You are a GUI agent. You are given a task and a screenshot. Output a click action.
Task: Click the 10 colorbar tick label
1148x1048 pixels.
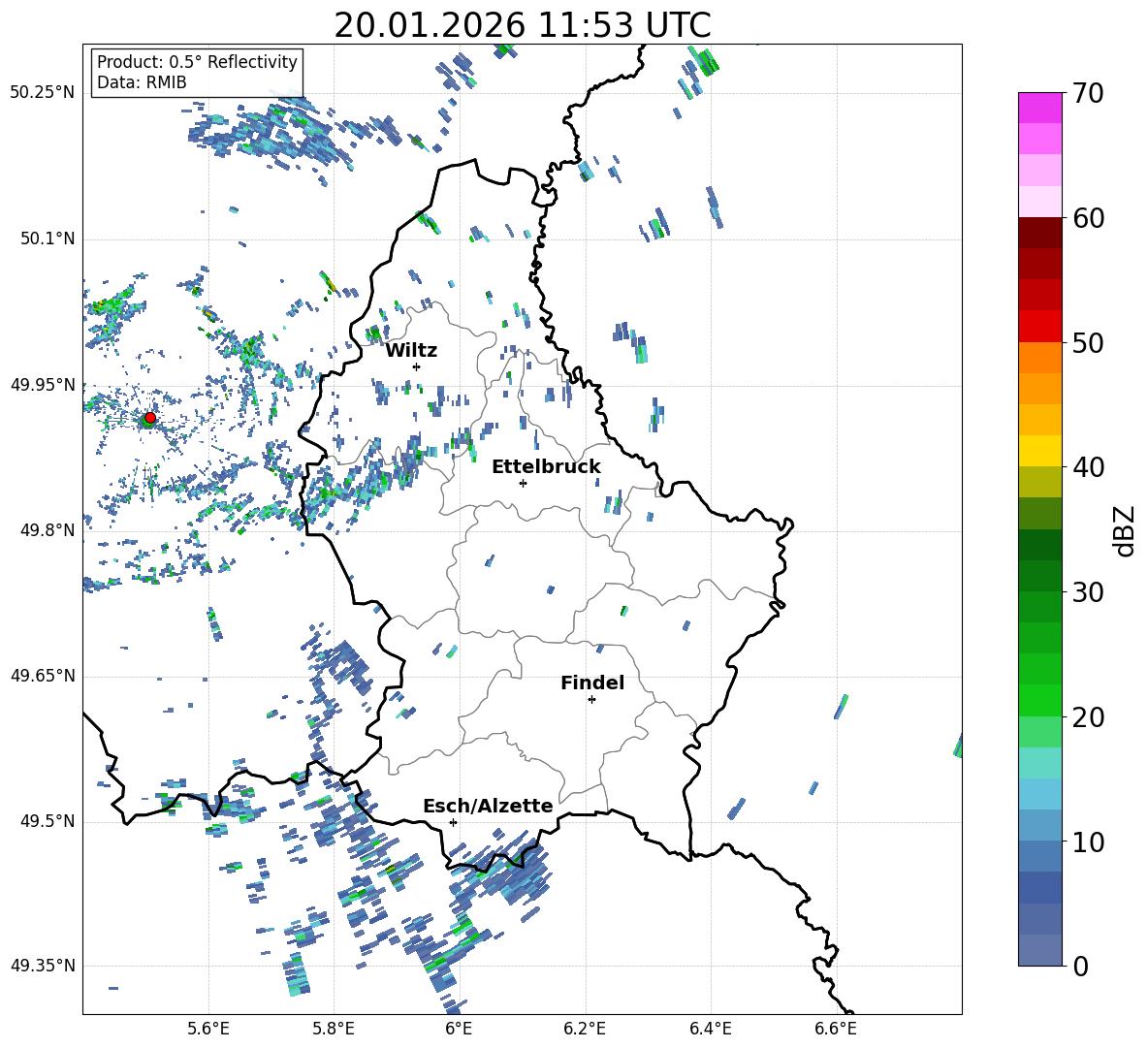tap(1088, 842)
